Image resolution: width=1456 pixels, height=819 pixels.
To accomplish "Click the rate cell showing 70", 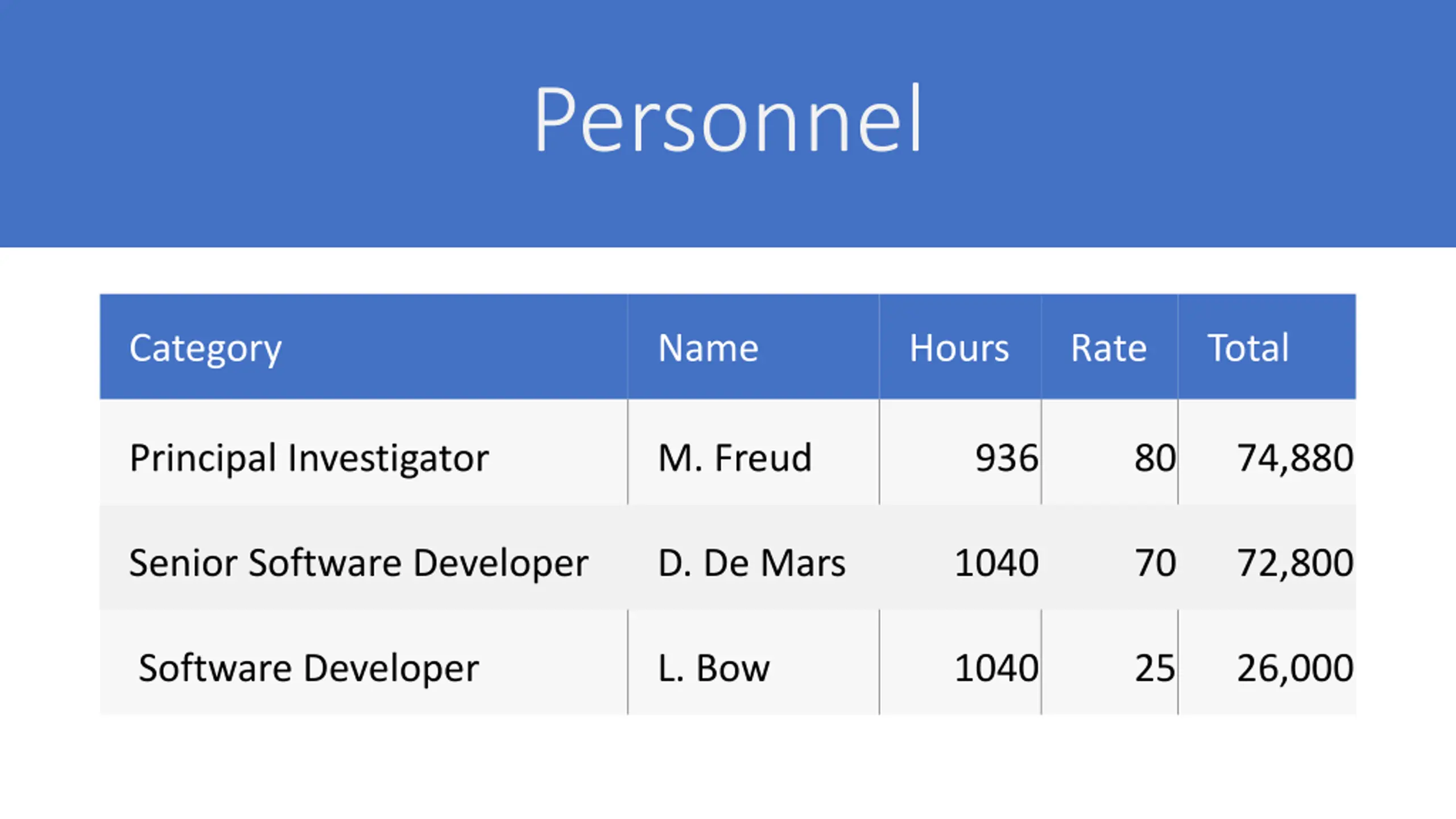I will (1110, 557).
